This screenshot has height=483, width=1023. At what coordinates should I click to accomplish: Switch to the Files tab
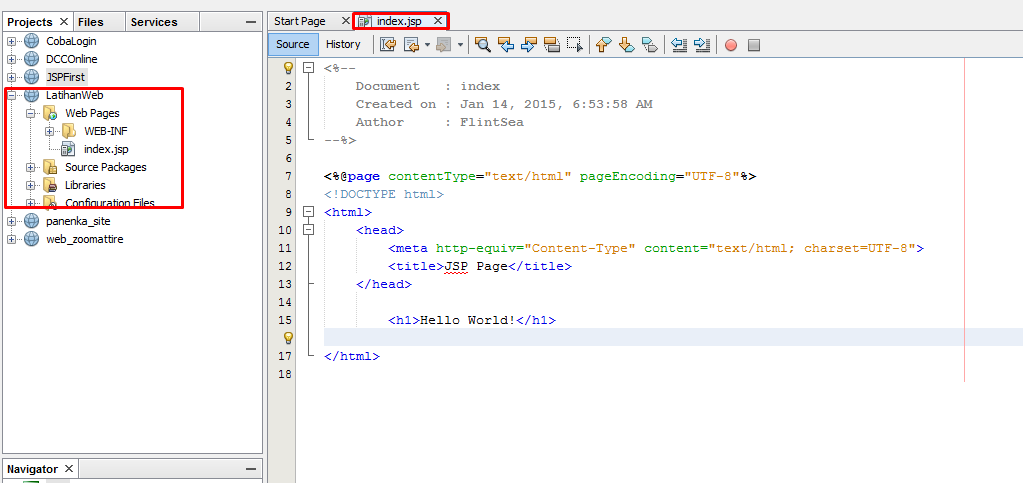(91, 22)
